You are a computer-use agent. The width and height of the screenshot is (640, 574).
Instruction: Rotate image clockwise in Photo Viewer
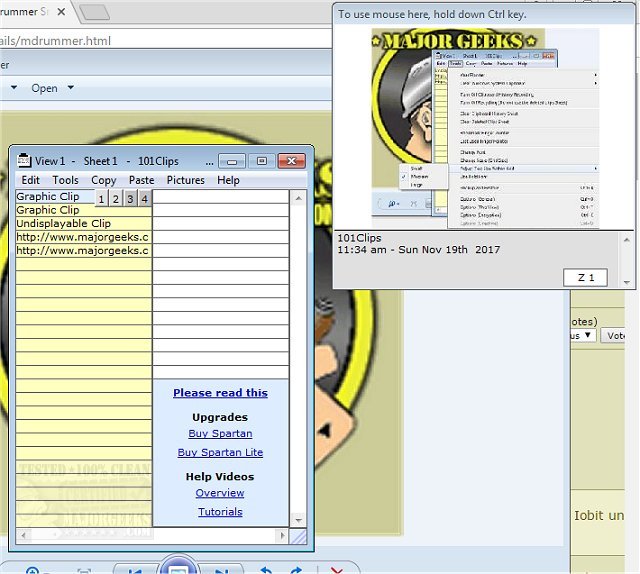pyautogui.click(x=296, y=570)
